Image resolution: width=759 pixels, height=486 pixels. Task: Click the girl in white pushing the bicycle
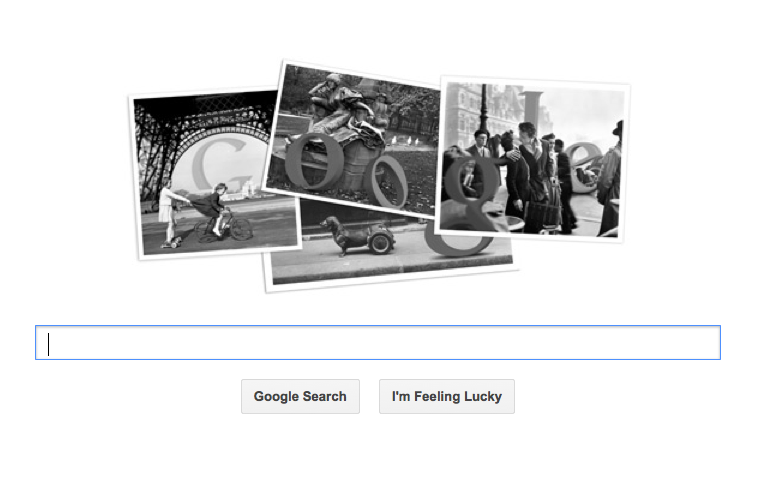[170, 213]
